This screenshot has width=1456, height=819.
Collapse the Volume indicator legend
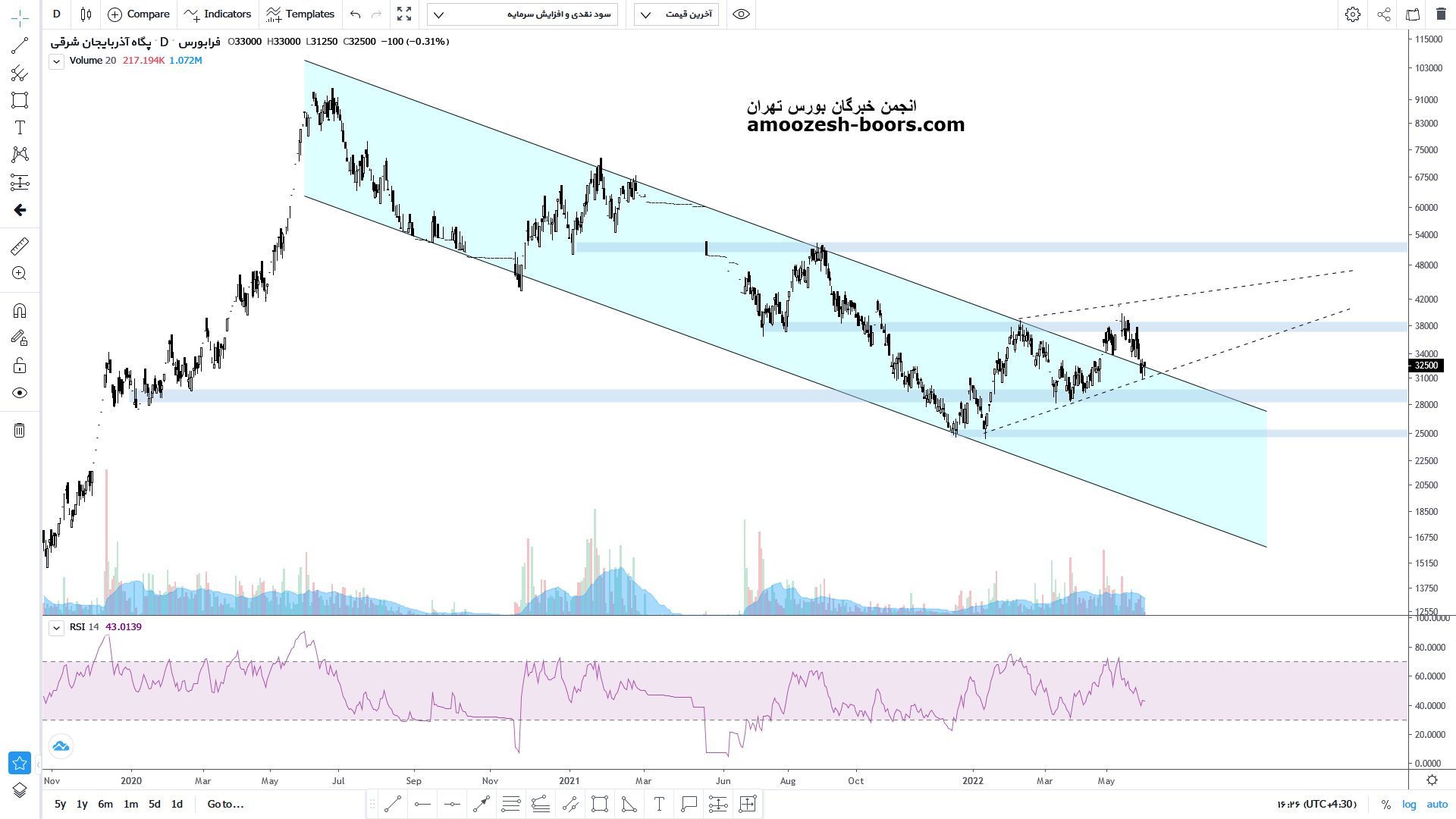(x=56, y=61)
